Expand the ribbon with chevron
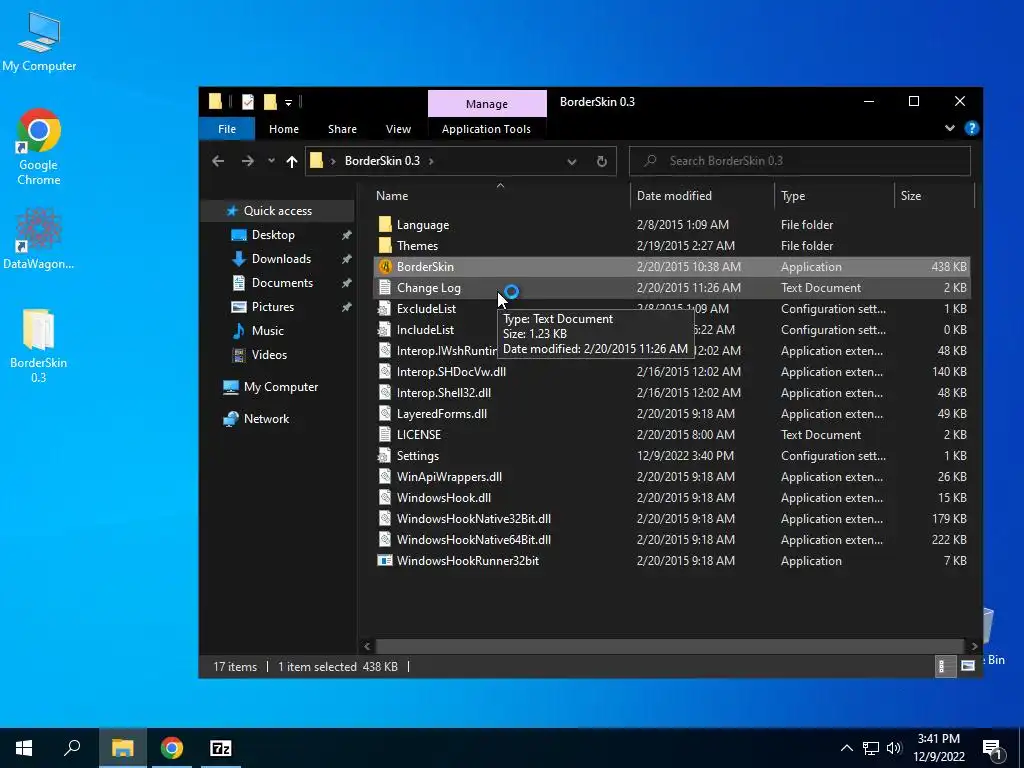 point(950,128)
